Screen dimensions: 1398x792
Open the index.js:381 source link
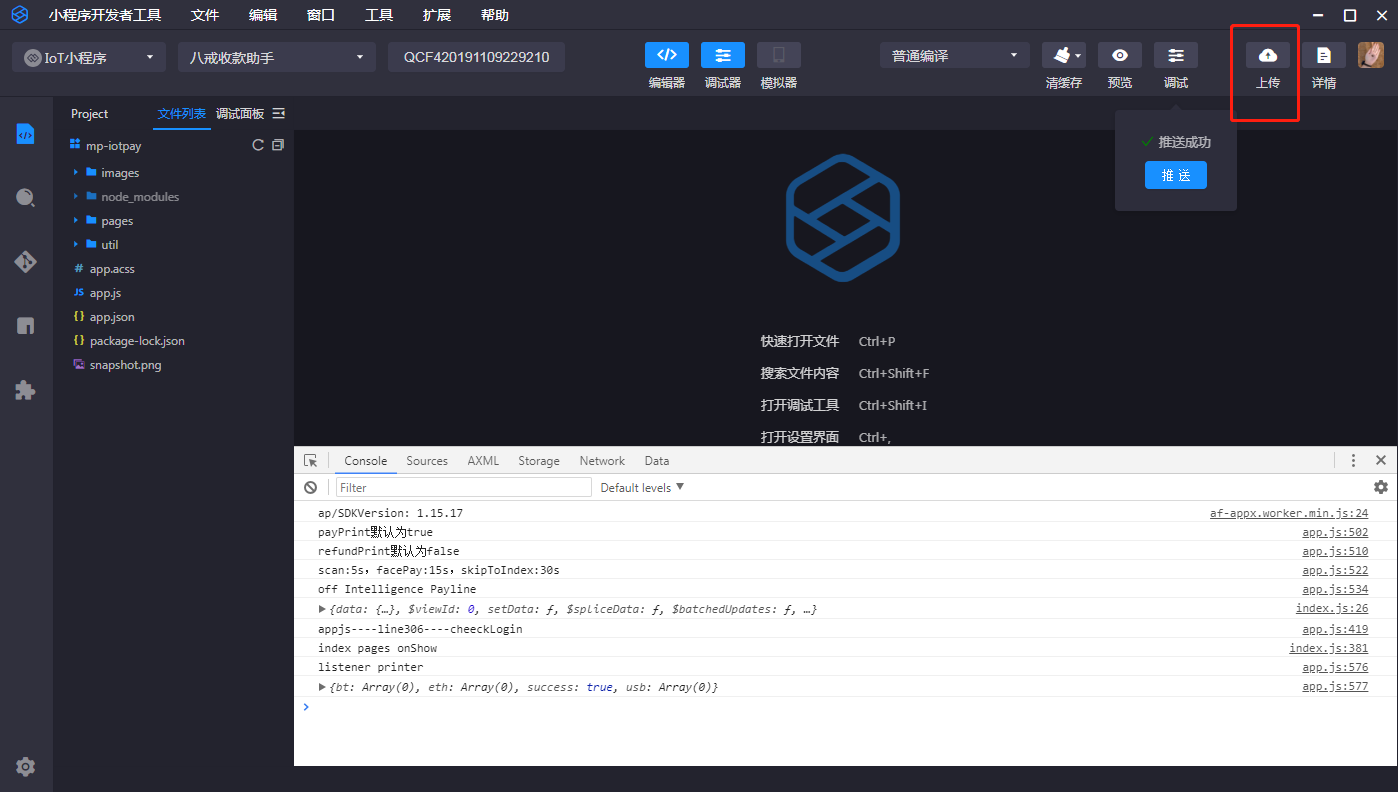coord(1329,648)
